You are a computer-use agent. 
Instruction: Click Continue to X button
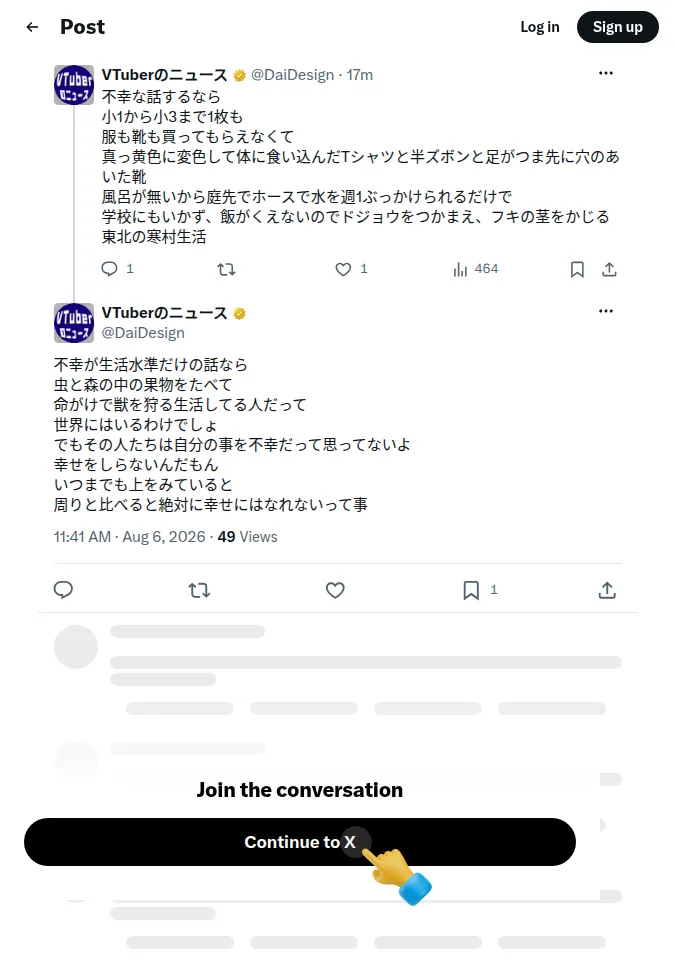300,842
